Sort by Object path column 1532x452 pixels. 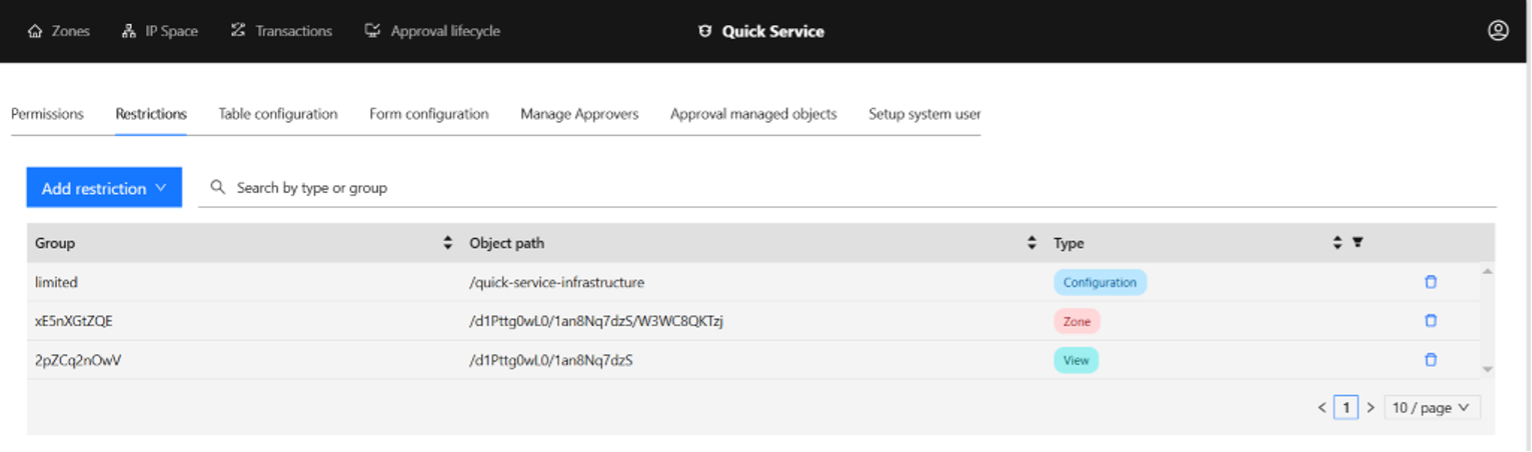click(1031, 243)
